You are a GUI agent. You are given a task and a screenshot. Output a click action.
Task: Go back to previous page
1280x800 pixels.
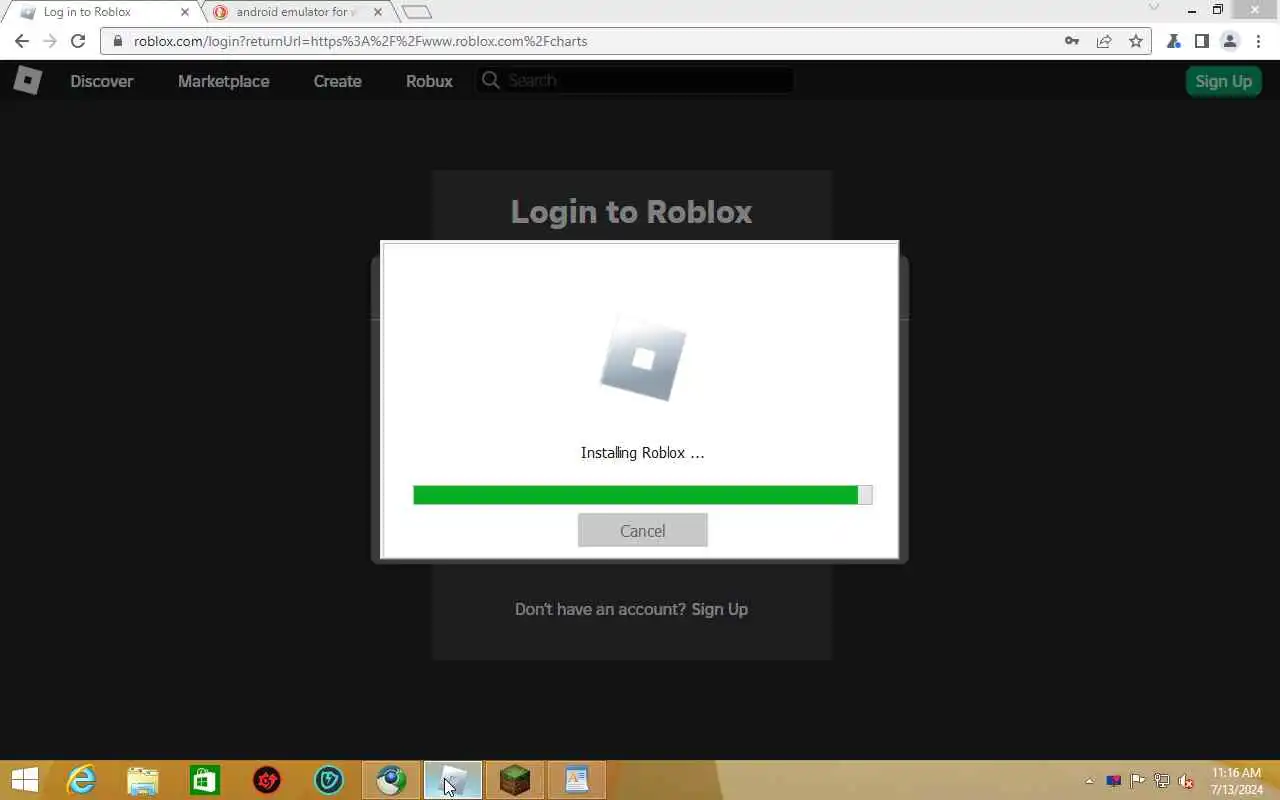(22, 41)
